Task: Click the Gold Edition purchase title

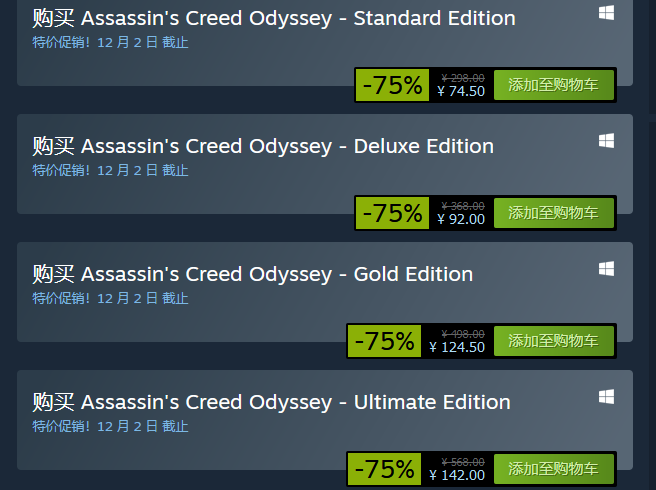Action: pyautogui.click(x=253, y=275)
